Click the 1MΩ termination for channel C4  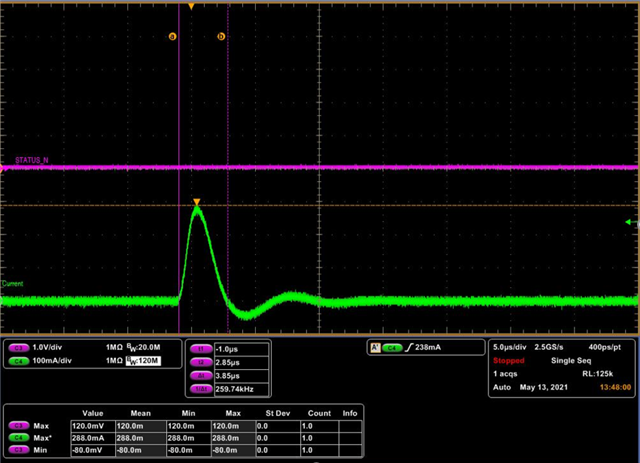pyautogui.click(x=114, y=361)
